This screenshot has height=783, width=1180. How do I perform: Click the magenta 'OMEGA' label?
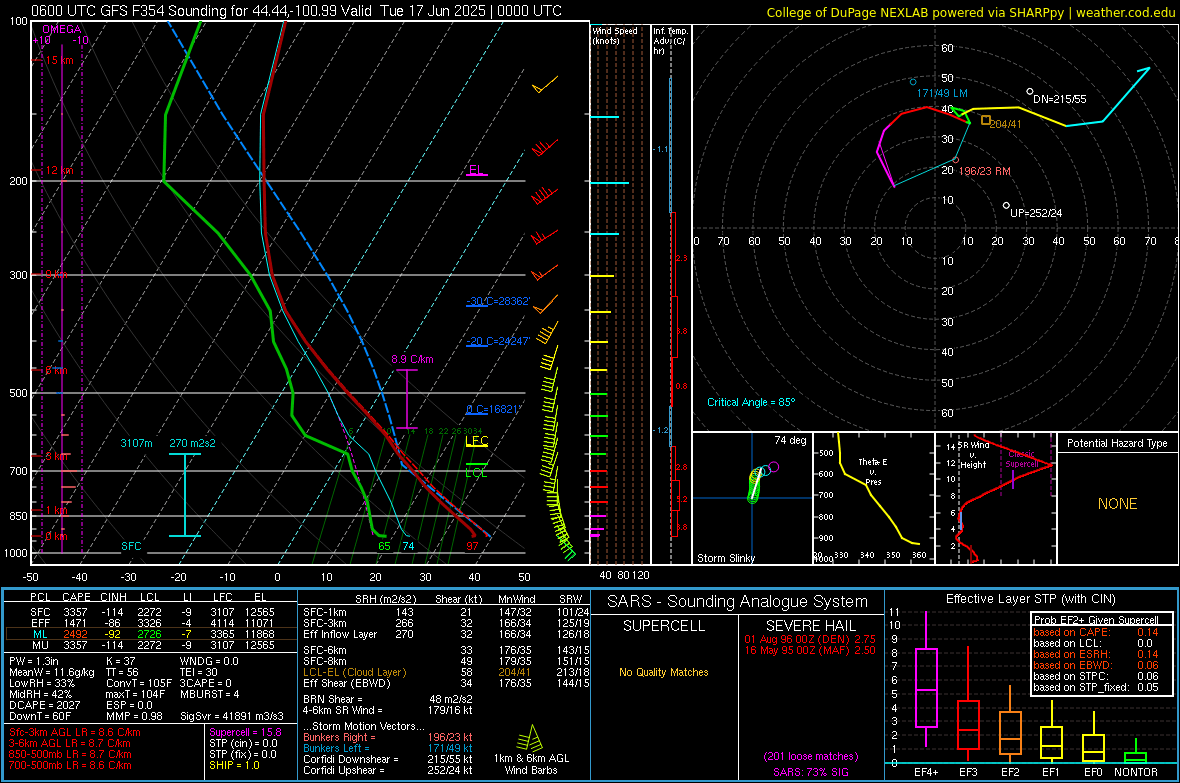point(61,29)
